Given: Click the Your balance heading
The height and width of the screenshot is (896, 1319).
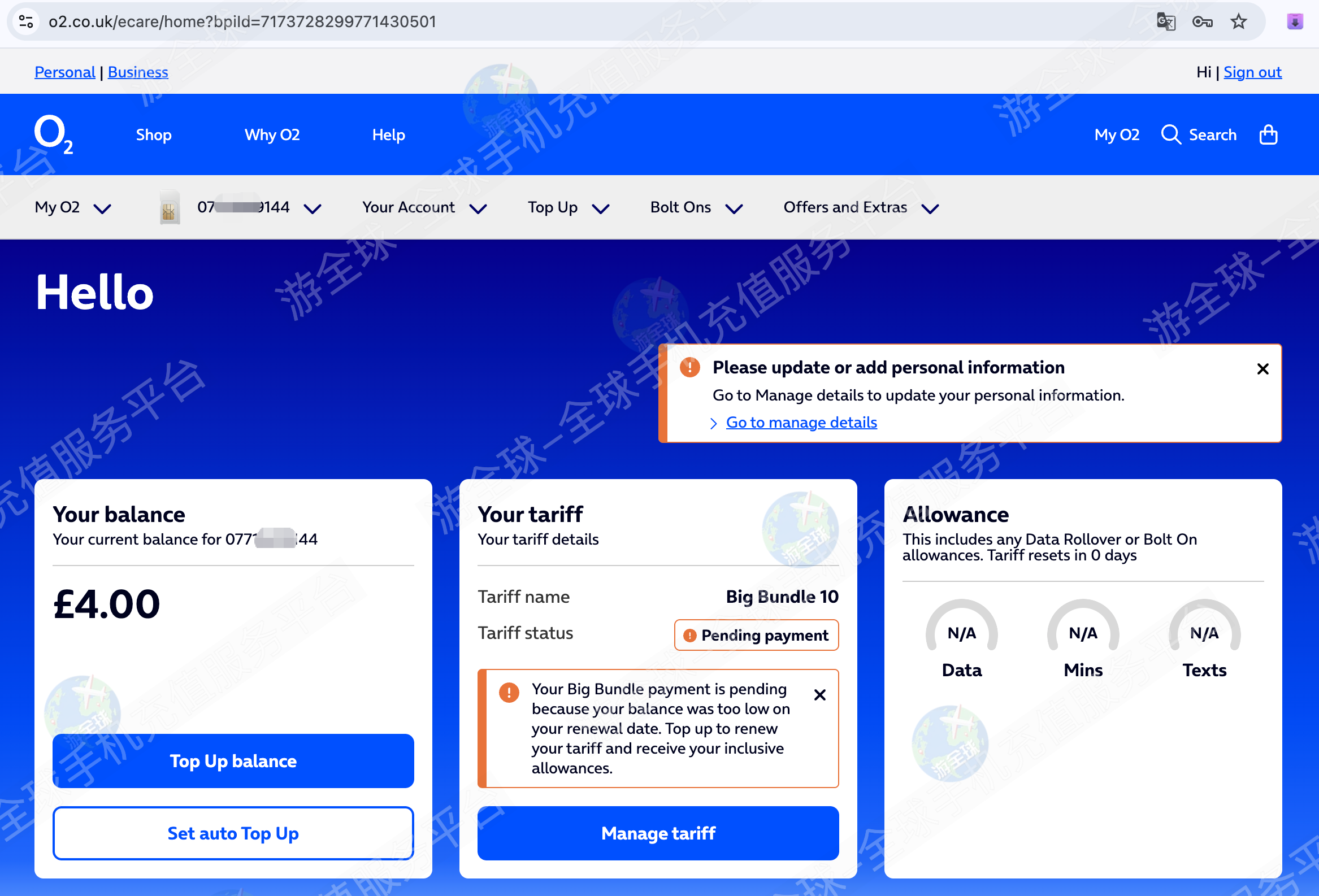Looking at the screenshot, I should [x=119, y=514].
